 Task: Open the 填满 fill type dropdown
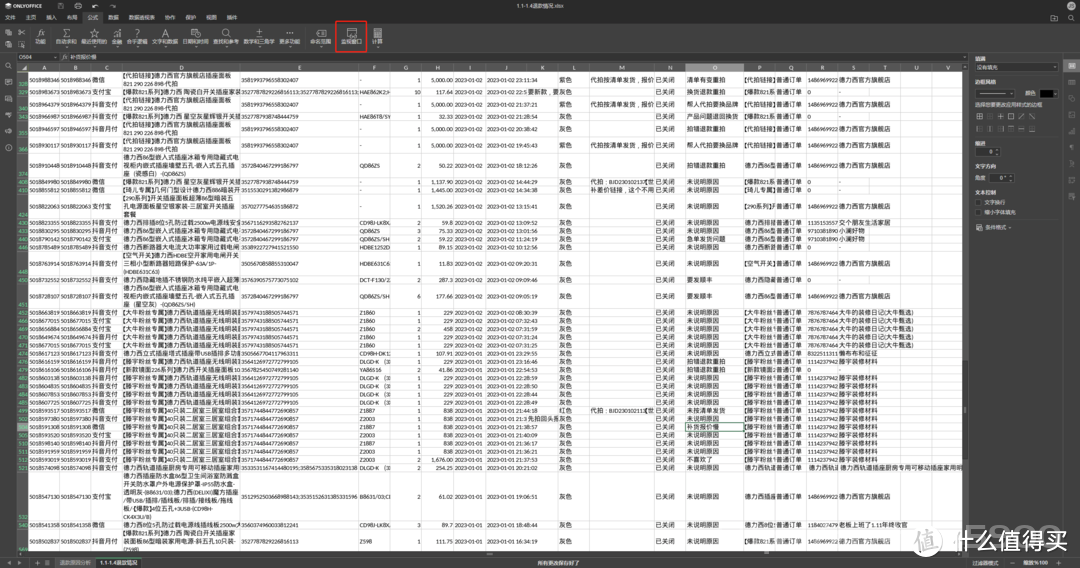point(1017,67)
